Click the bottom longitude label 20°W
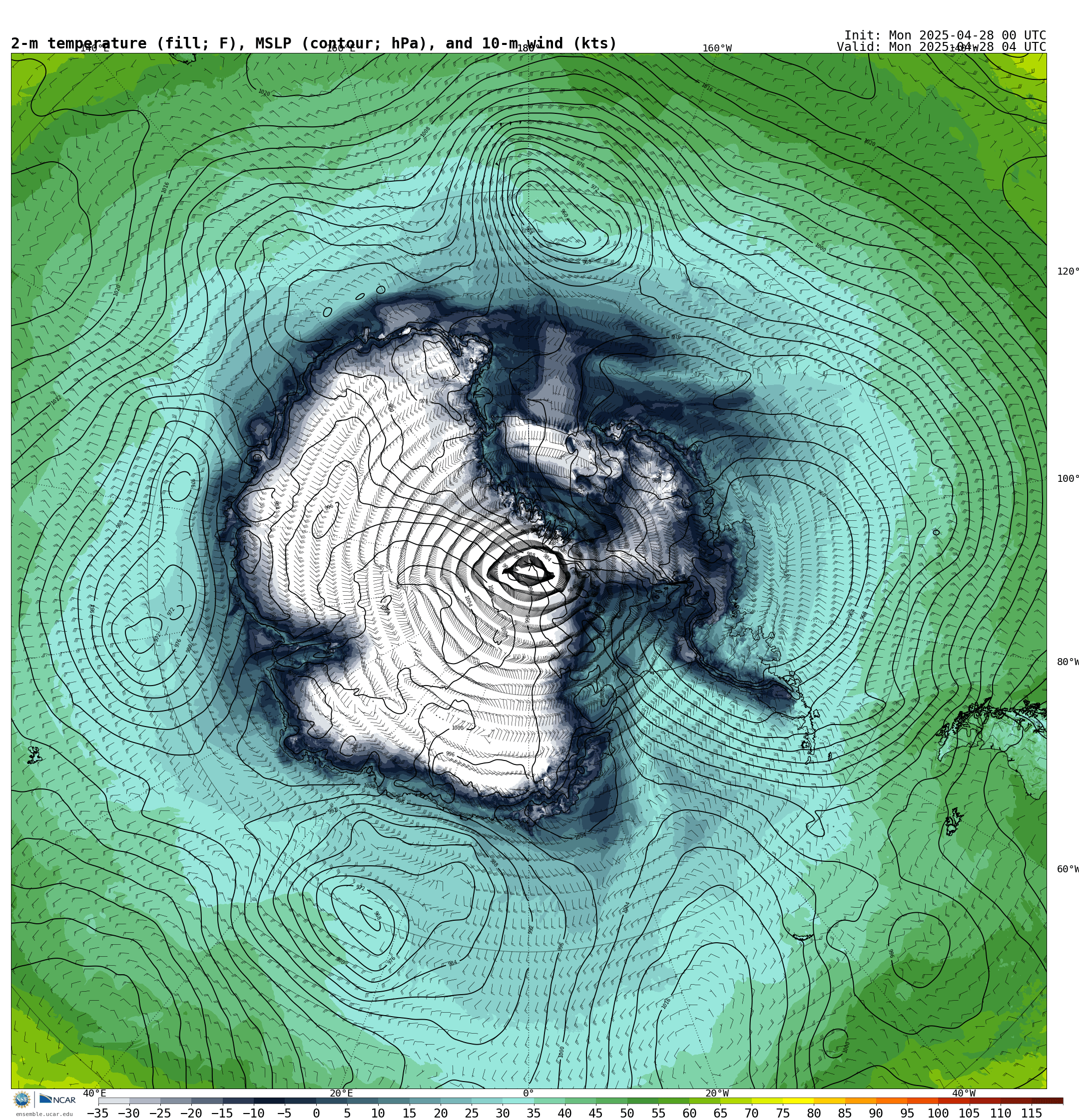This screenshot has height=1120, width=1079. pyautogui.click(x=717, y=1093)
